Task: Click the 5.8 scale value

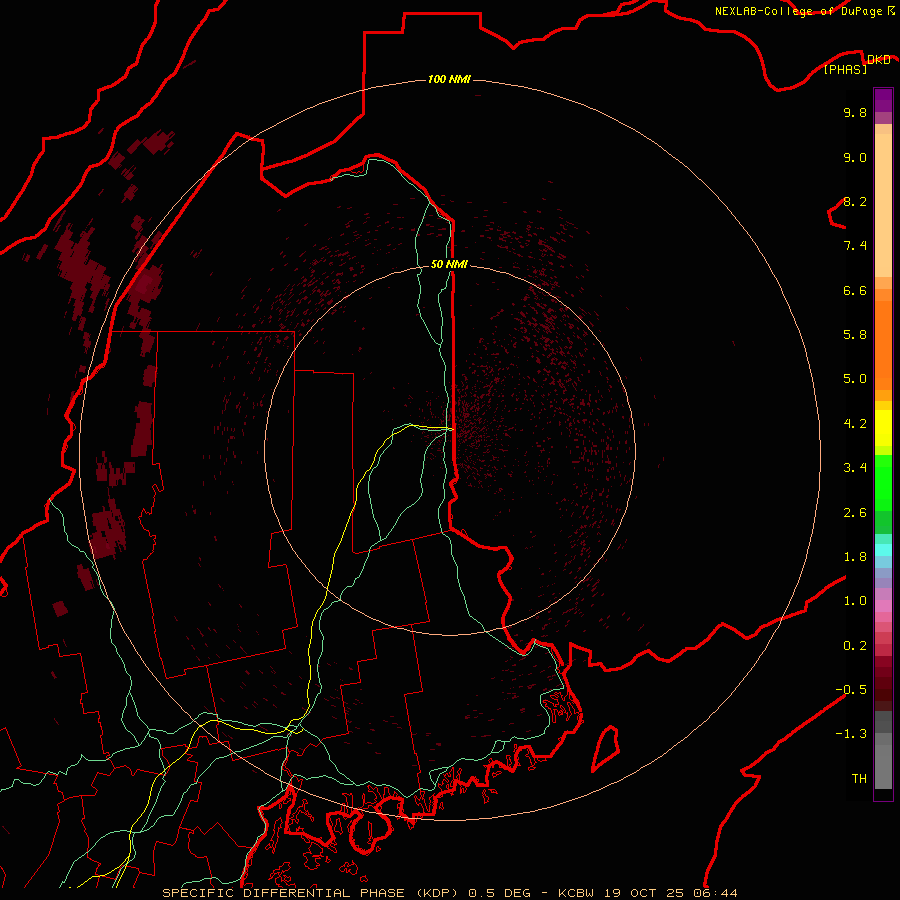Action: (855, 335)
